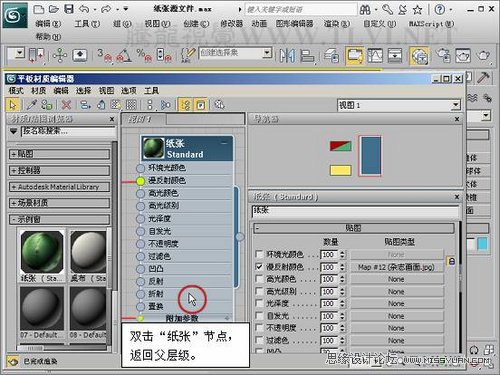Click the eyedropper Pick Material icon
Image resolution: width=500 pixels, height=375 pixels.
(32, 105)
